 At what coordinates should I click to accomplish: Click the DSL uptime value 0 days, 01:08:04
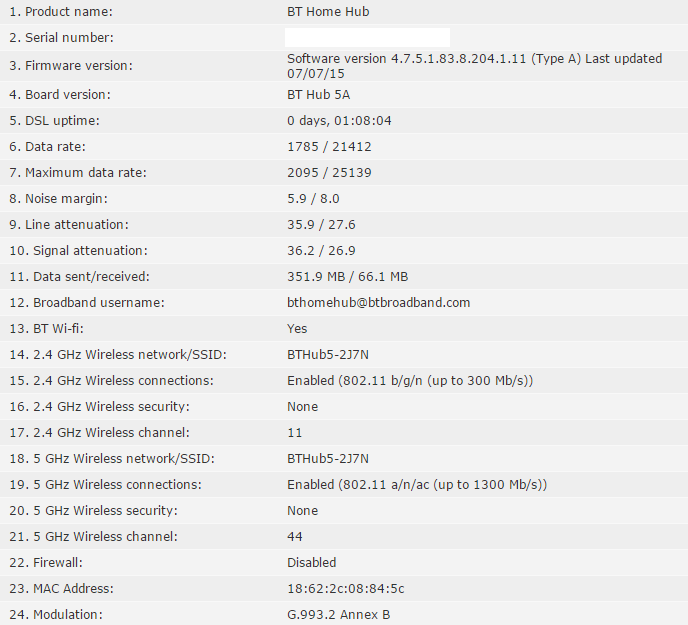click(339, 121)
